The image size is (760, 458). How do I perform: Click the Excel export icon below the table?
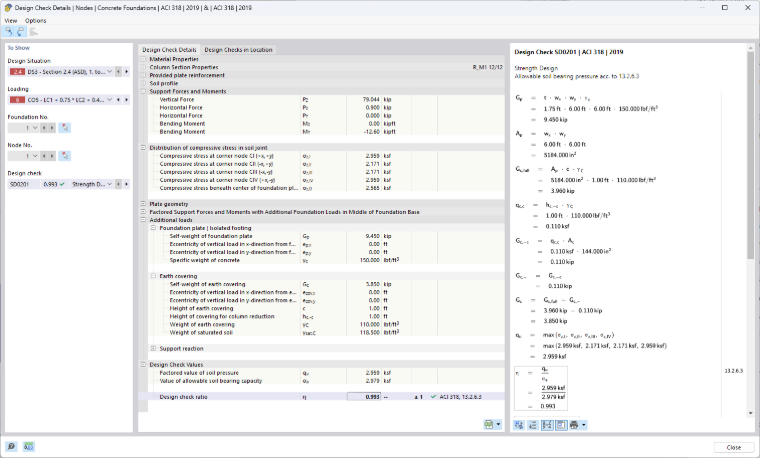click(489, 425)
